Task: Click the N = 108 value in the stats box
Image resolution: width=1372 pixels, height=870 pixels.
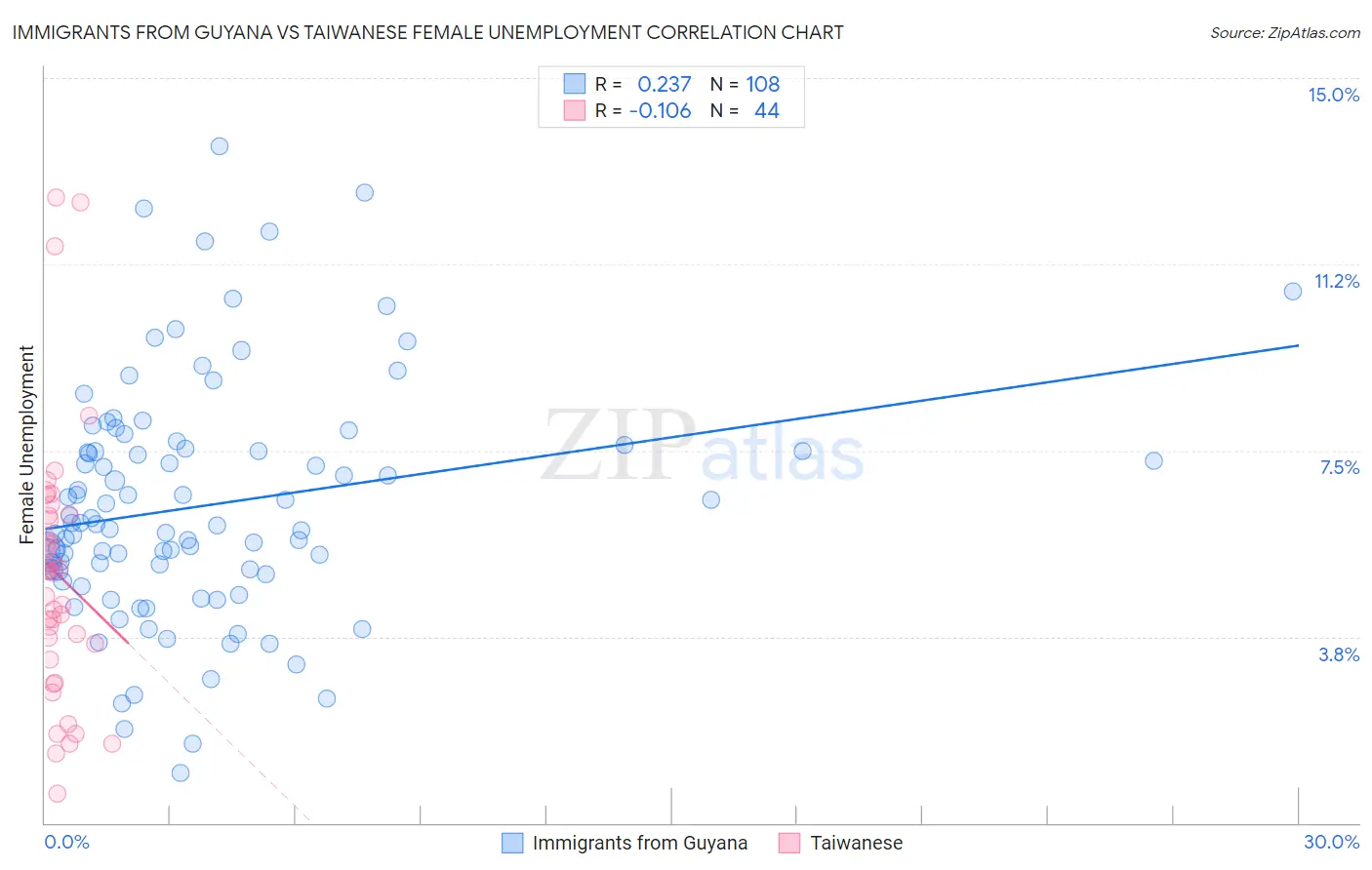Action: [746, 84]
